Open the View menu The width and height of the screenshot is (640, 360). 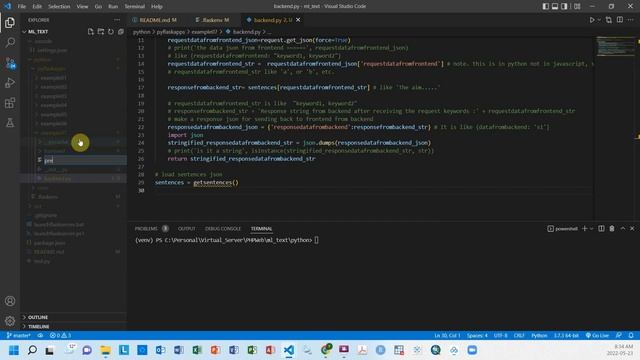pos(82,6)
